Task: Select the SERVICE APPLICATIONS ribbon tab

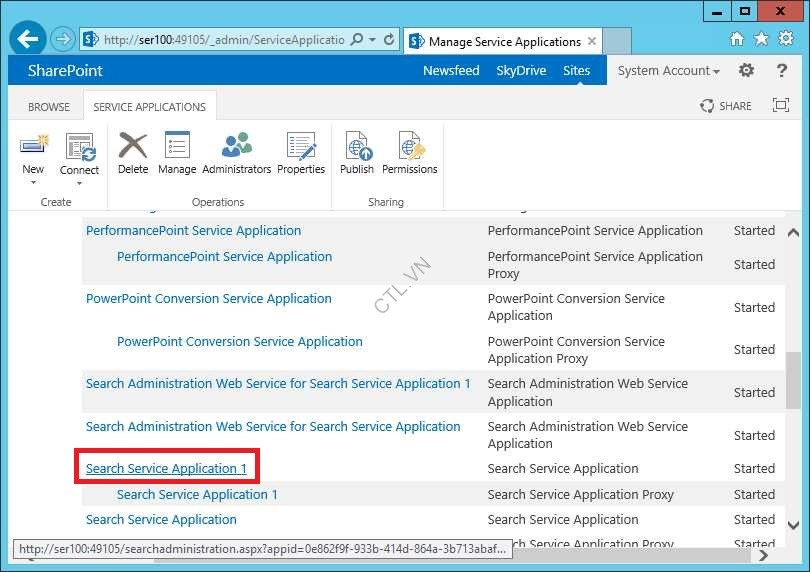Action: tap(149, 107)
